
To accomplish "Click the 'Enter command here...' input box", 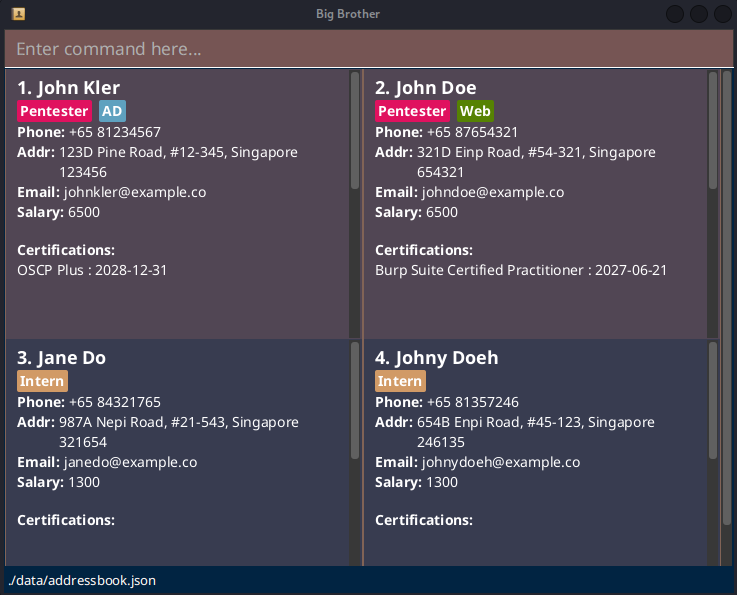I will point(368,49).
